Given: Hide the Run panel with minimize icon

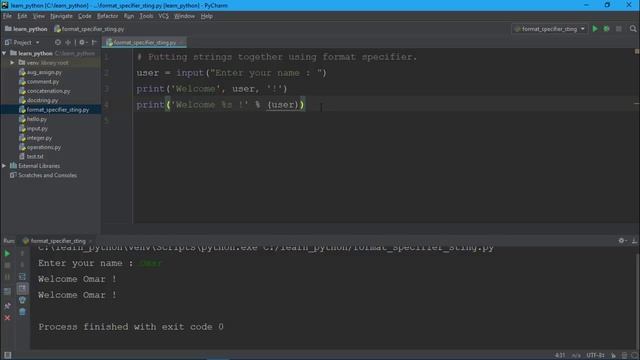Looking at the screenshot, I should (634, 241).
